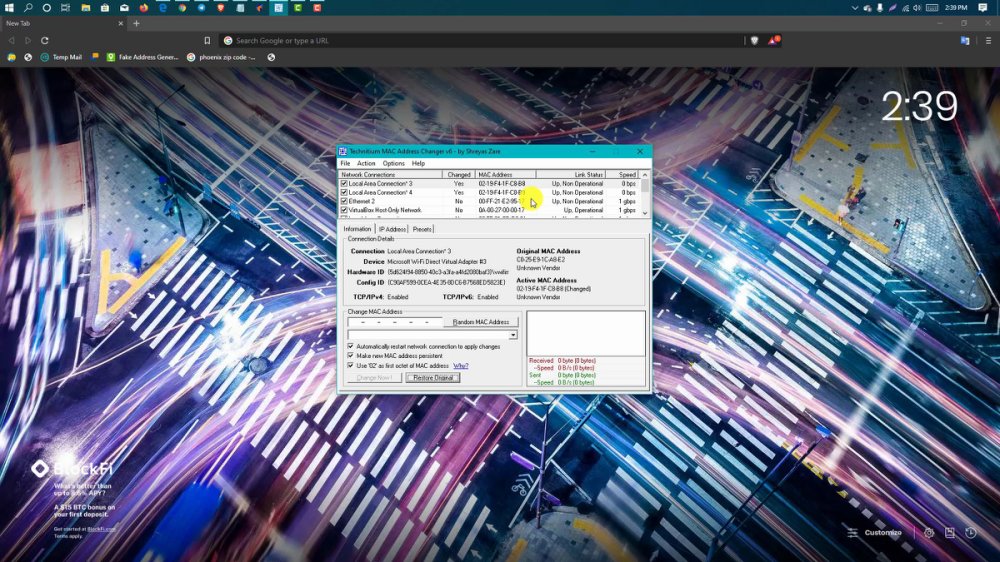This screenshot has width=1000, height=562.
Task: Open the Temp Mail bookmark
Action: pyautogui.click(x=61, y=57)
